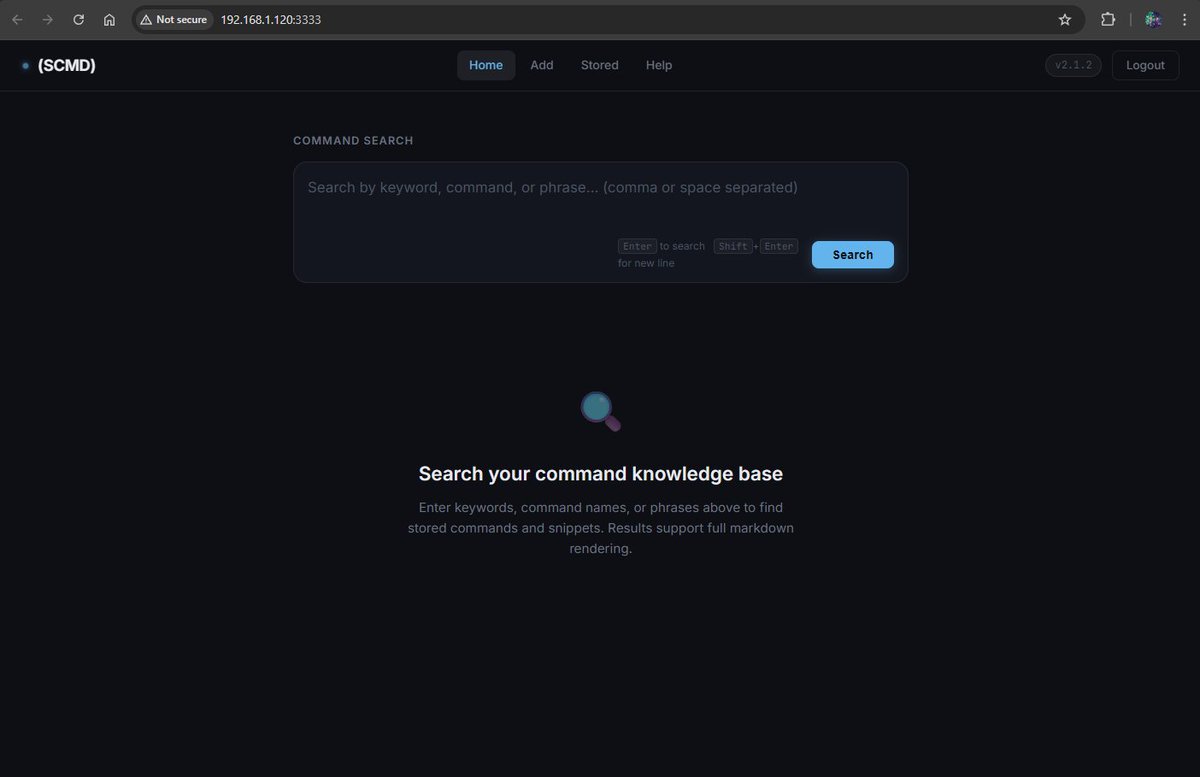Open the Help section
Viewport: 1200px width, 777px height.
(x=658, y=64)
